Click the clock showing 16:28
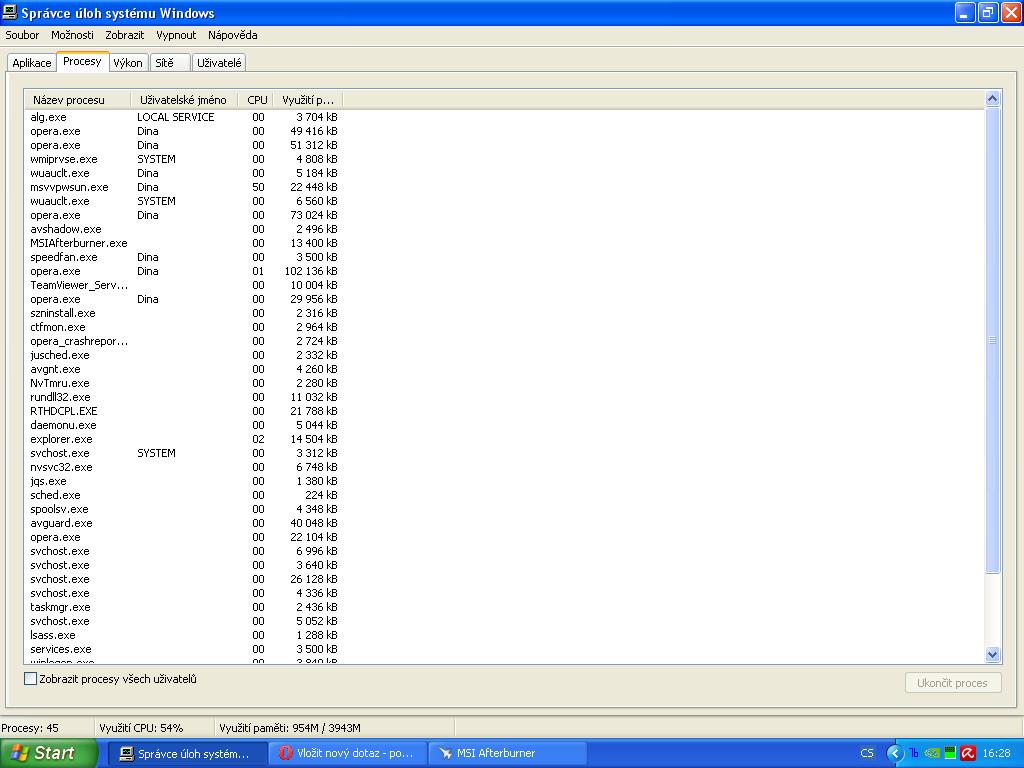Image resolution: width=1024 pixels, height=768 pixels. 997,753
